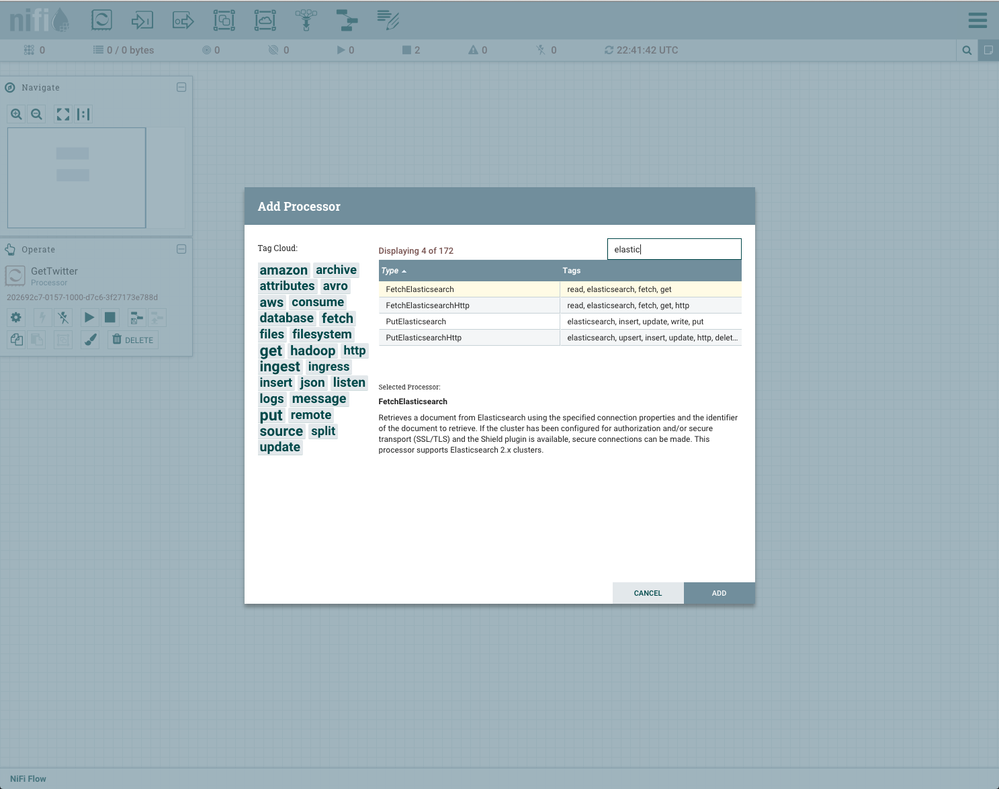Click the Enable lightning icon in Operate
The image size is (999, 789).
[x=42, y=317]
